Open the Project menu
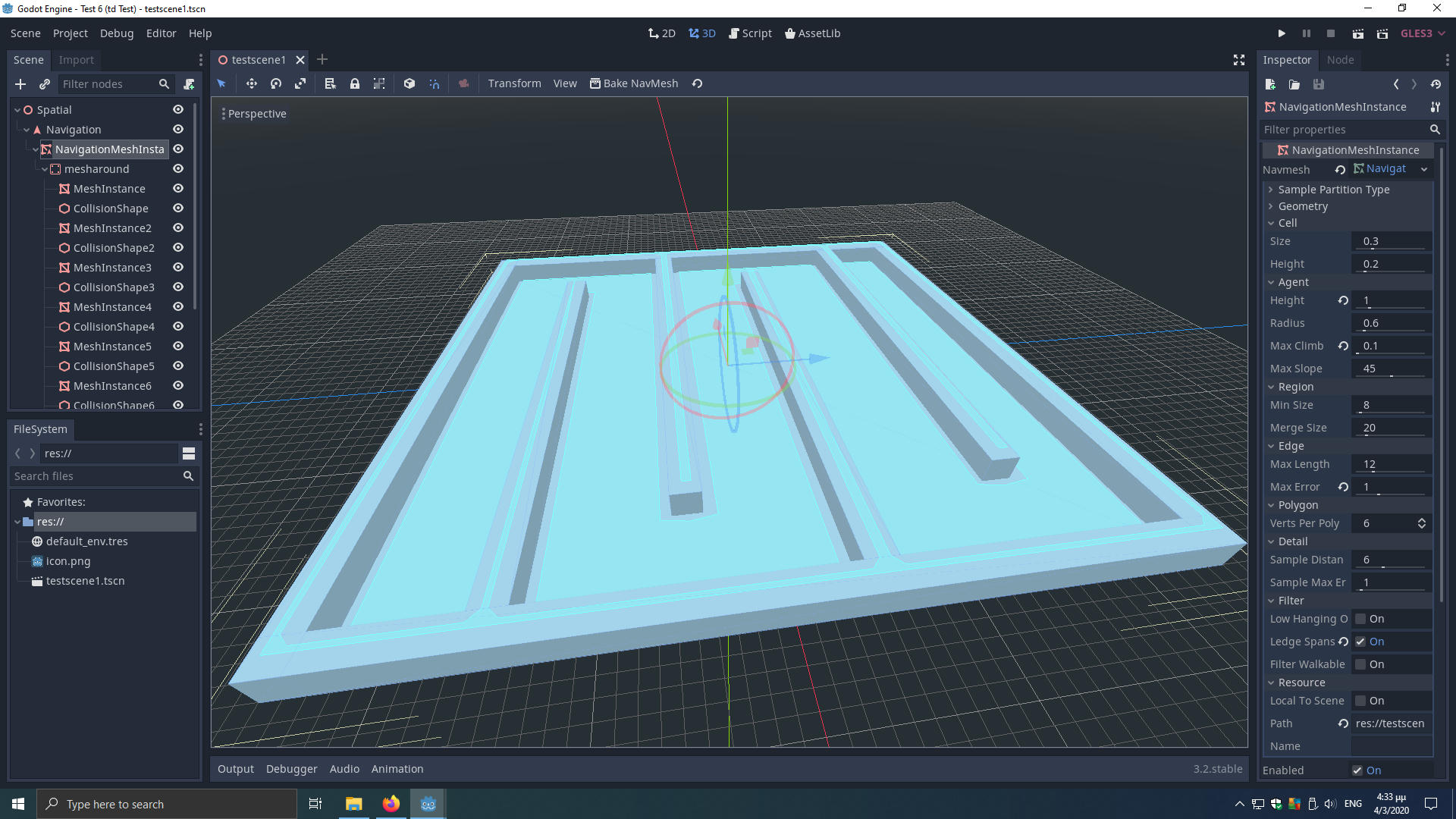The image size is (1456, 819). [70, 33]
